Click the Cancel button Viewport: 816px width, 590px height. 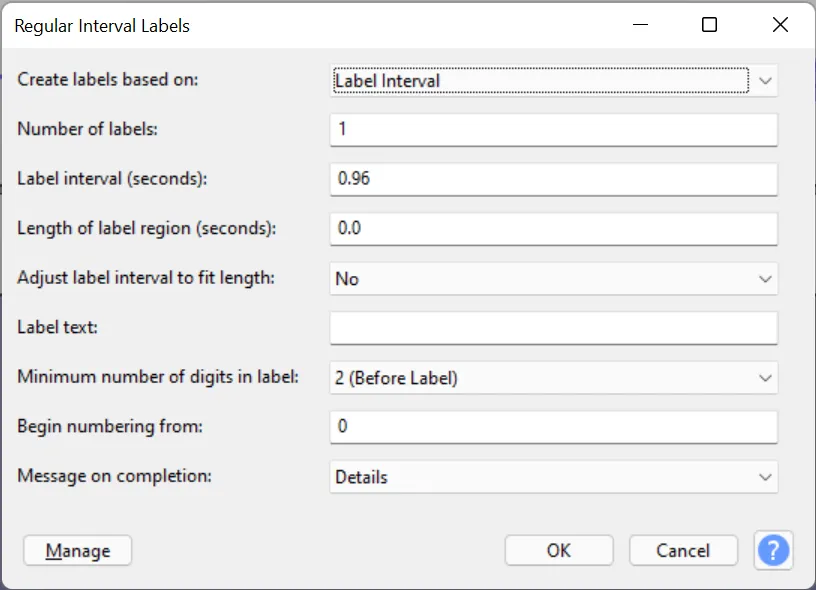pyautogui.click(x=683, y=550)
